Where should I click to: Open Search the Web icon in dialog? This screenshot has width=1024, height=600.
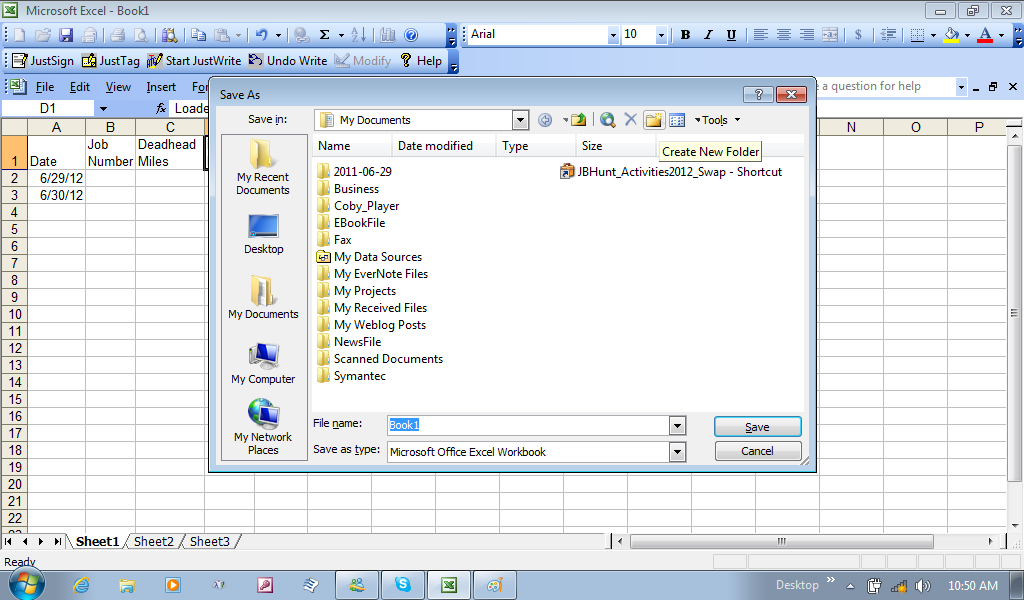(x=607, y=120)
